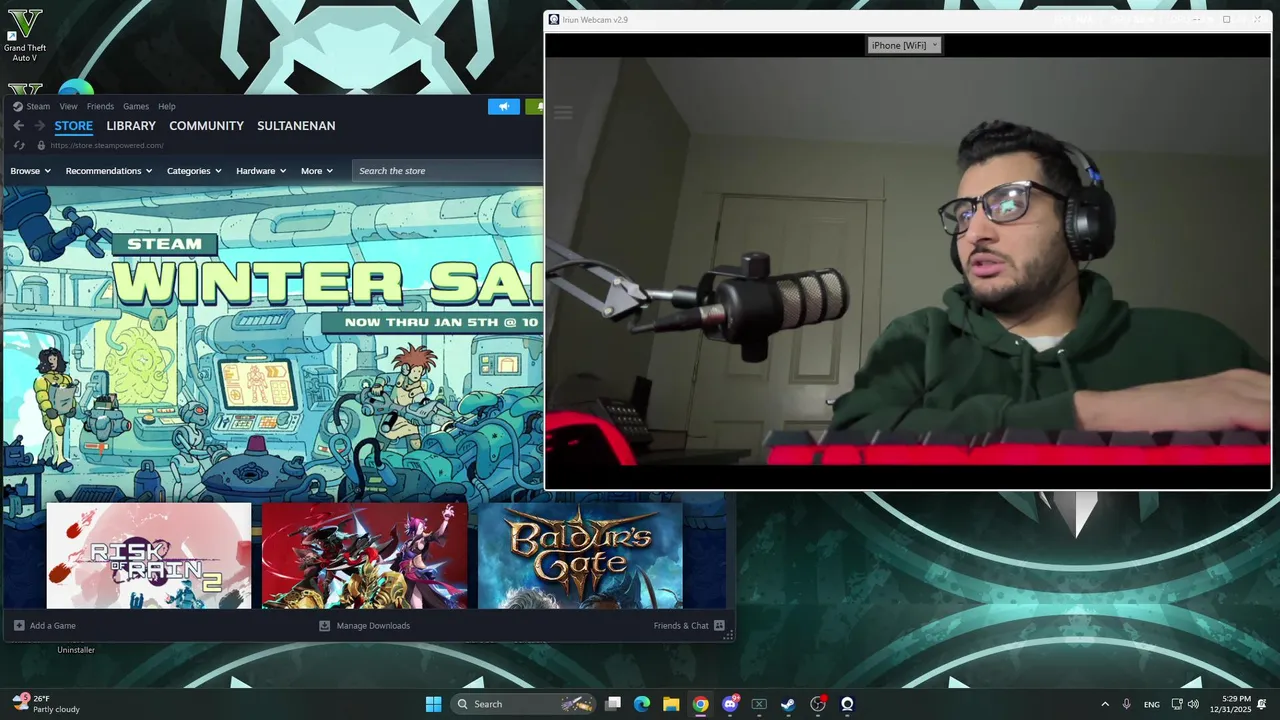
Task: Reload the Steam store page
Action: [x=19, y=145]
